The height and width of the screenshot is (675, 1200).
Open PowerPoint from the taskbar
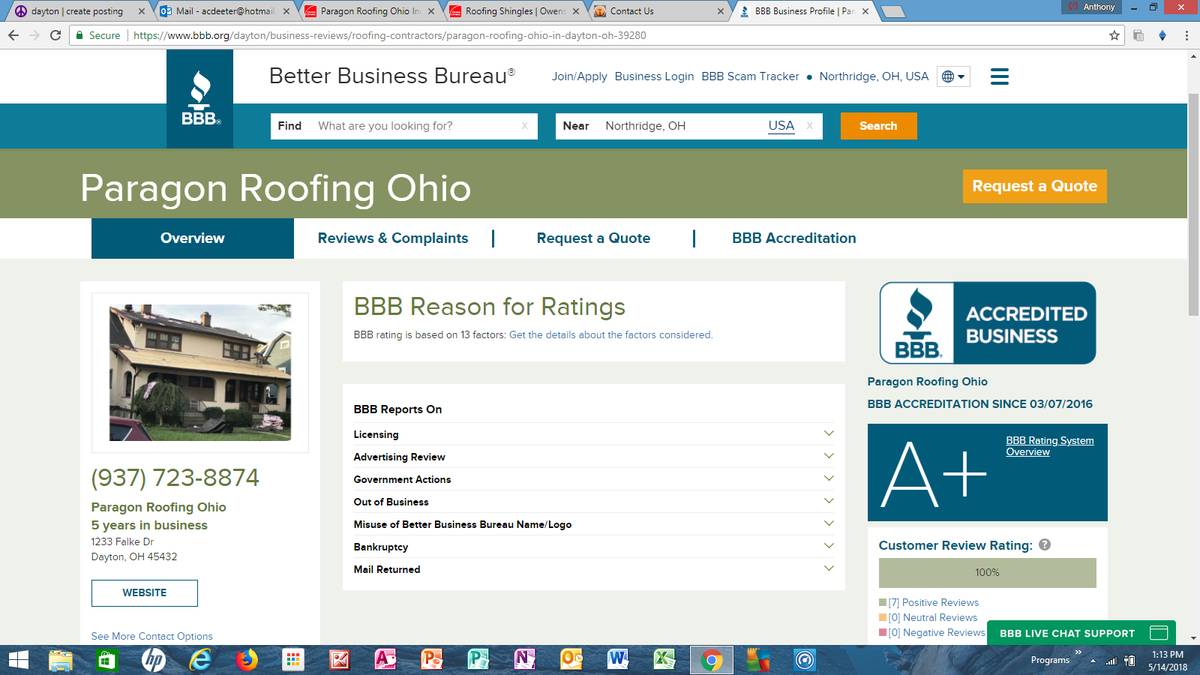tap(432, 660)
